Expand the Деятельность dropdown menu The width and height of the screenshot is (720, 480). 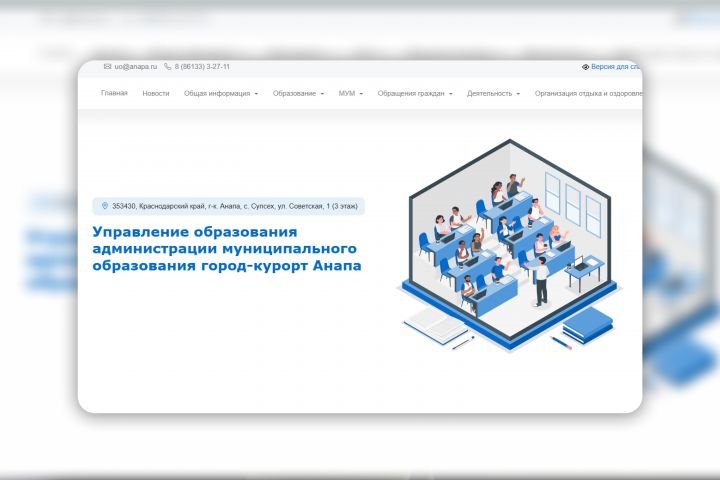[x=493, y=93]
